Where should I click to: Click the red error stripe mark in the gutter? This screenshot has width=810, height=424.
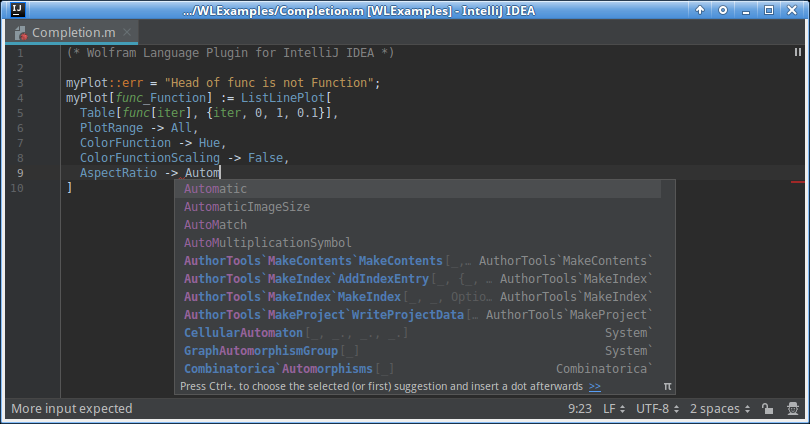[798, 182]
